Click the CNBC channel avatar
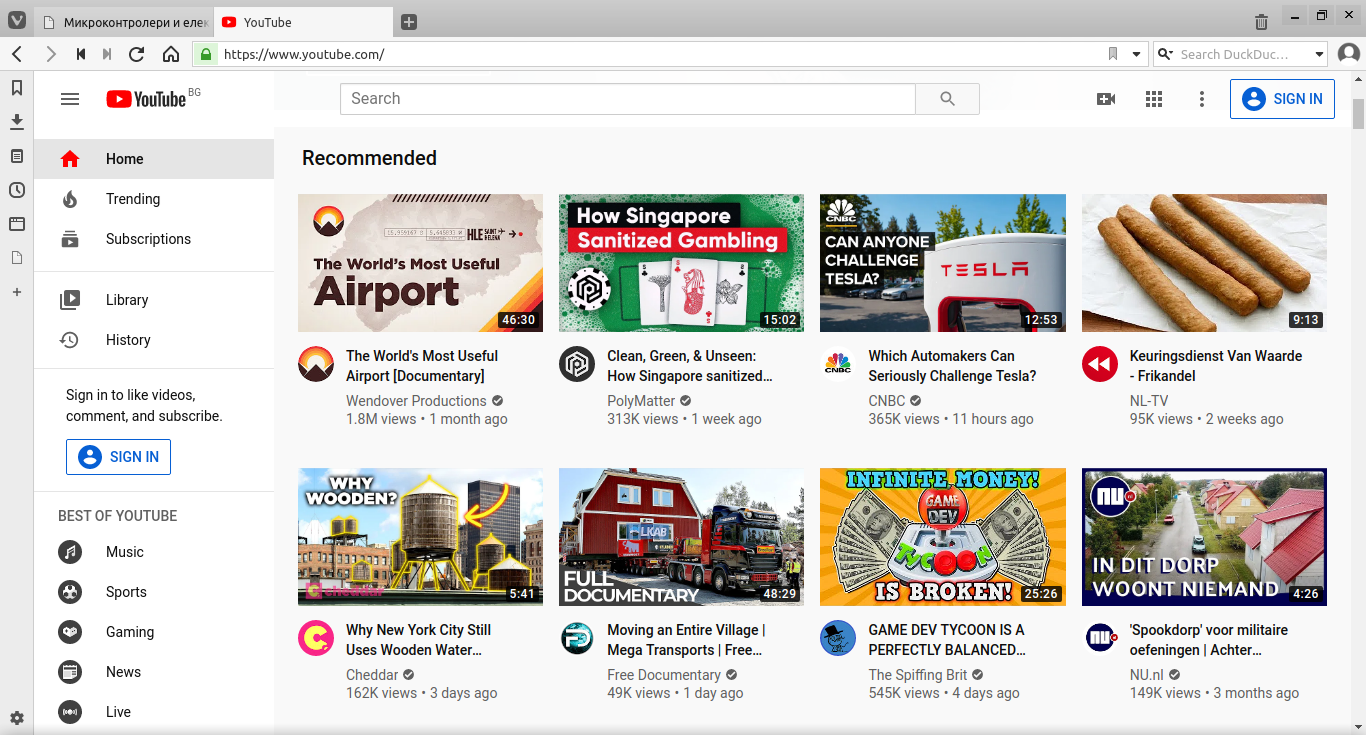This screenshot has height=735, width=1366. tap(838, 364)
